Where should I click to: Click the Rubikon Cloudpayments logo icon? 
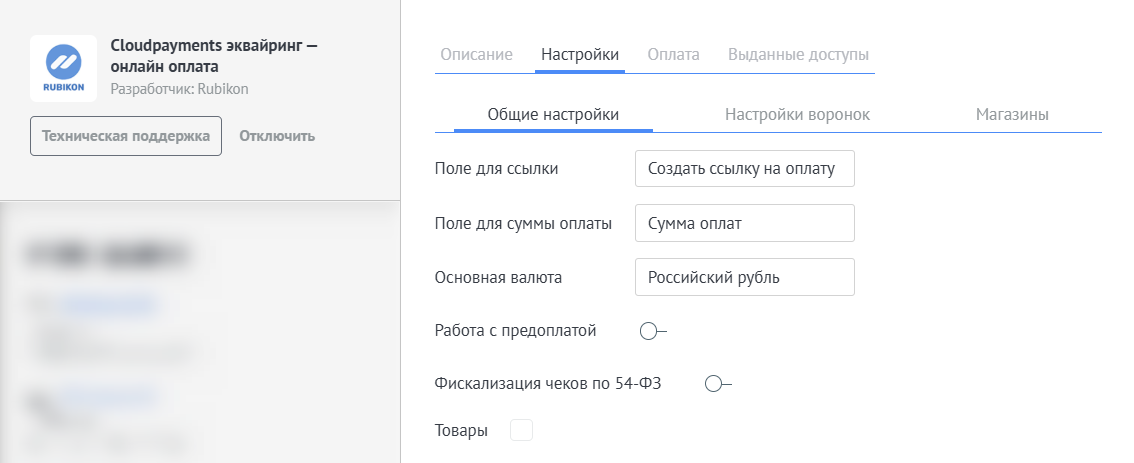64,68
